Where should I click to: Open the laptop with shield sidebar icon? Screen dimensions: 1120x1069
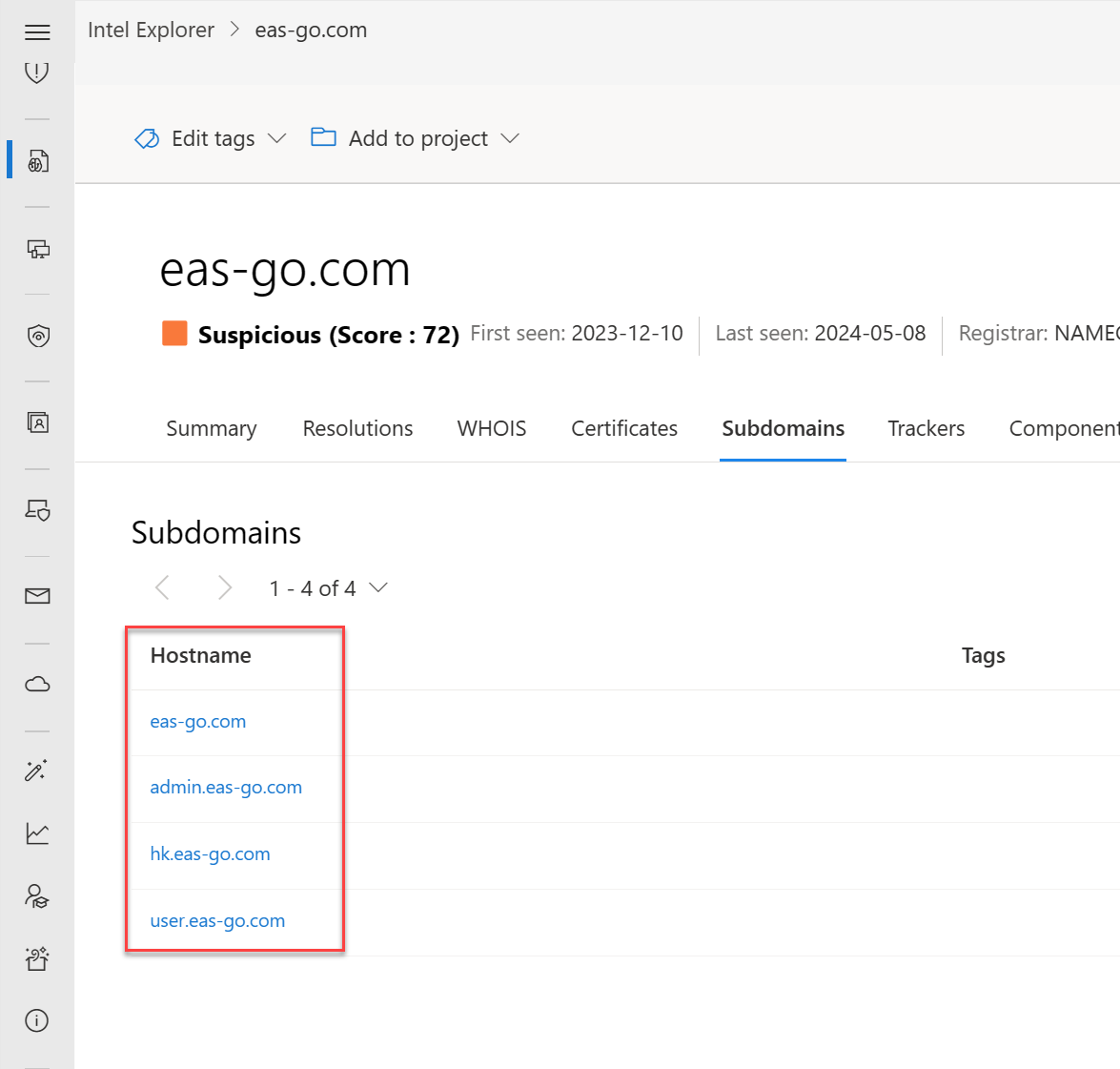[38, 510]
